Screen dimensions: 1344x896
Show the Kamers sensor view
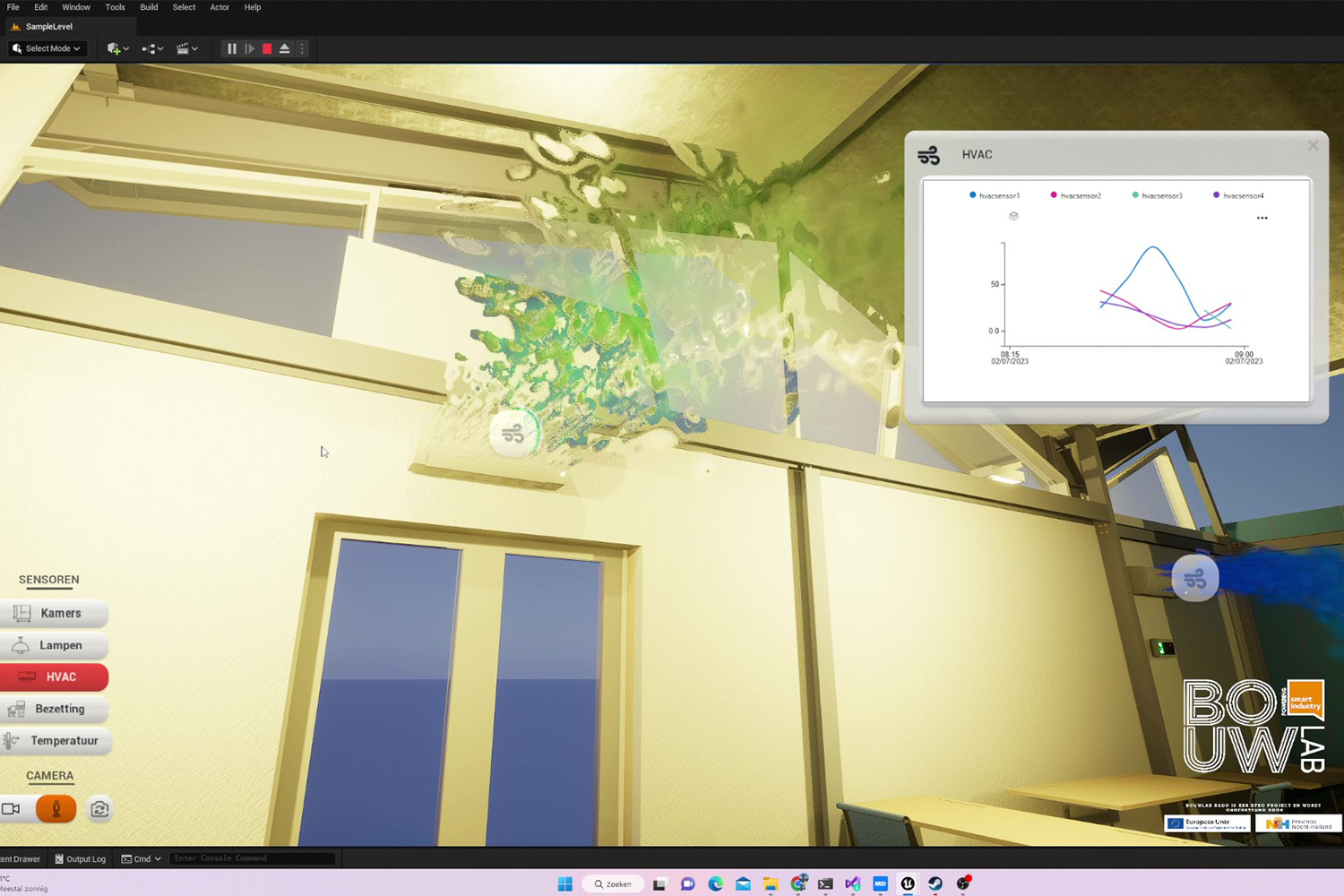tap(54, 614)
